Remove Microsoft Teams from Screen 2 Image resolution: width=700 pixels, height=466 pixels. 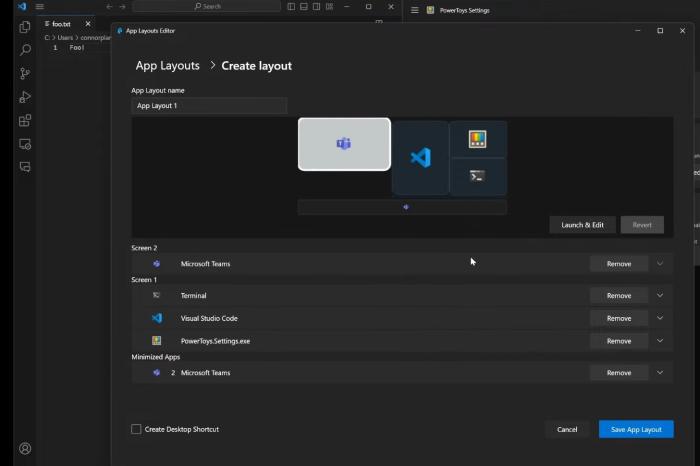(619, 264)
